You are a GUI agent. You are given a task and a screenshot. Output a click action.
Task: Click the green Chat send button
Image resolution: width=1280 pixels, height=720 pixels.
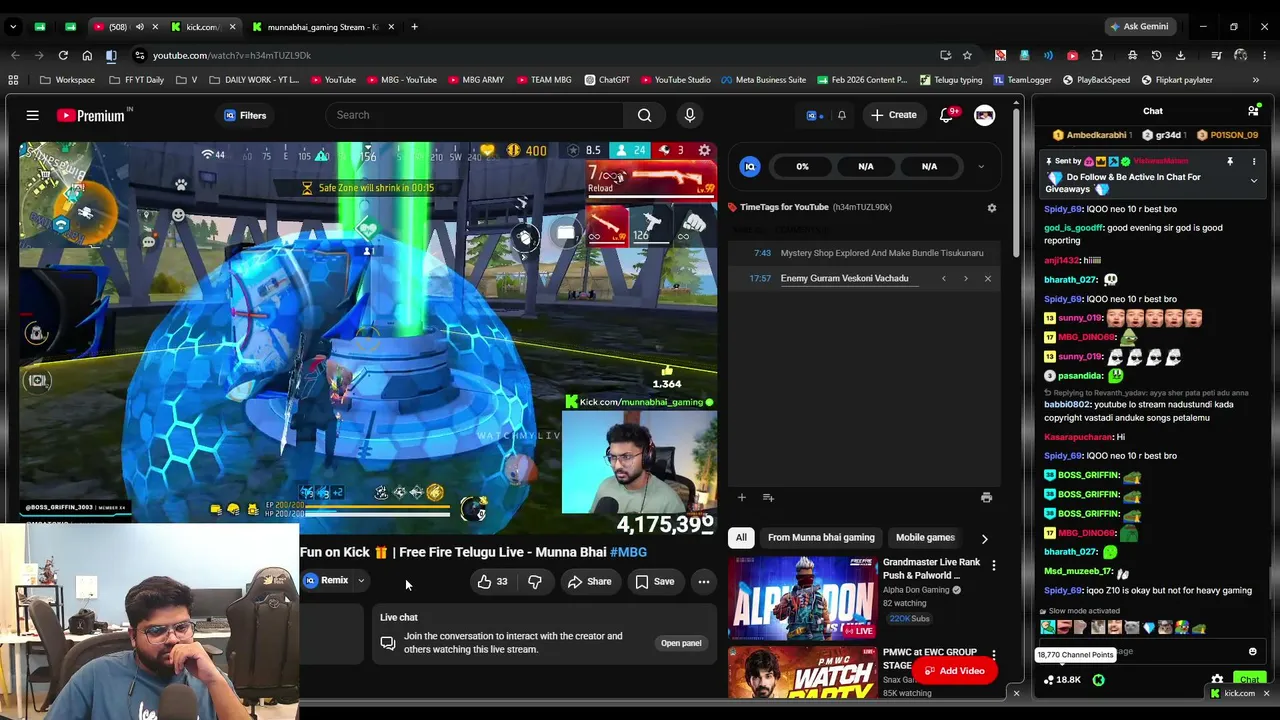(1249, 680)
